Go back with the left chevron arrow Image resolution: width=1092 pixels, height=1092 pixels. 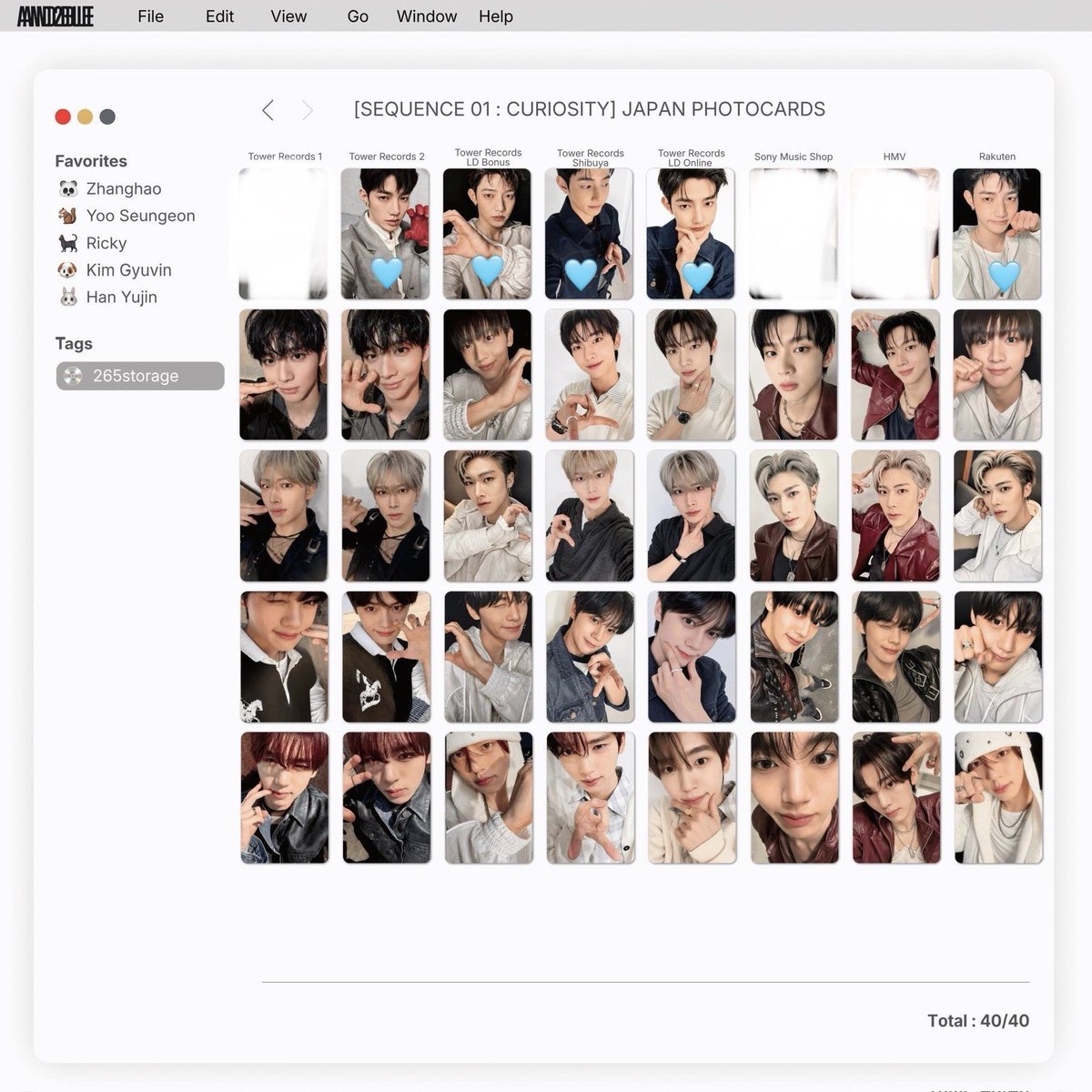[x=268, y=110]
